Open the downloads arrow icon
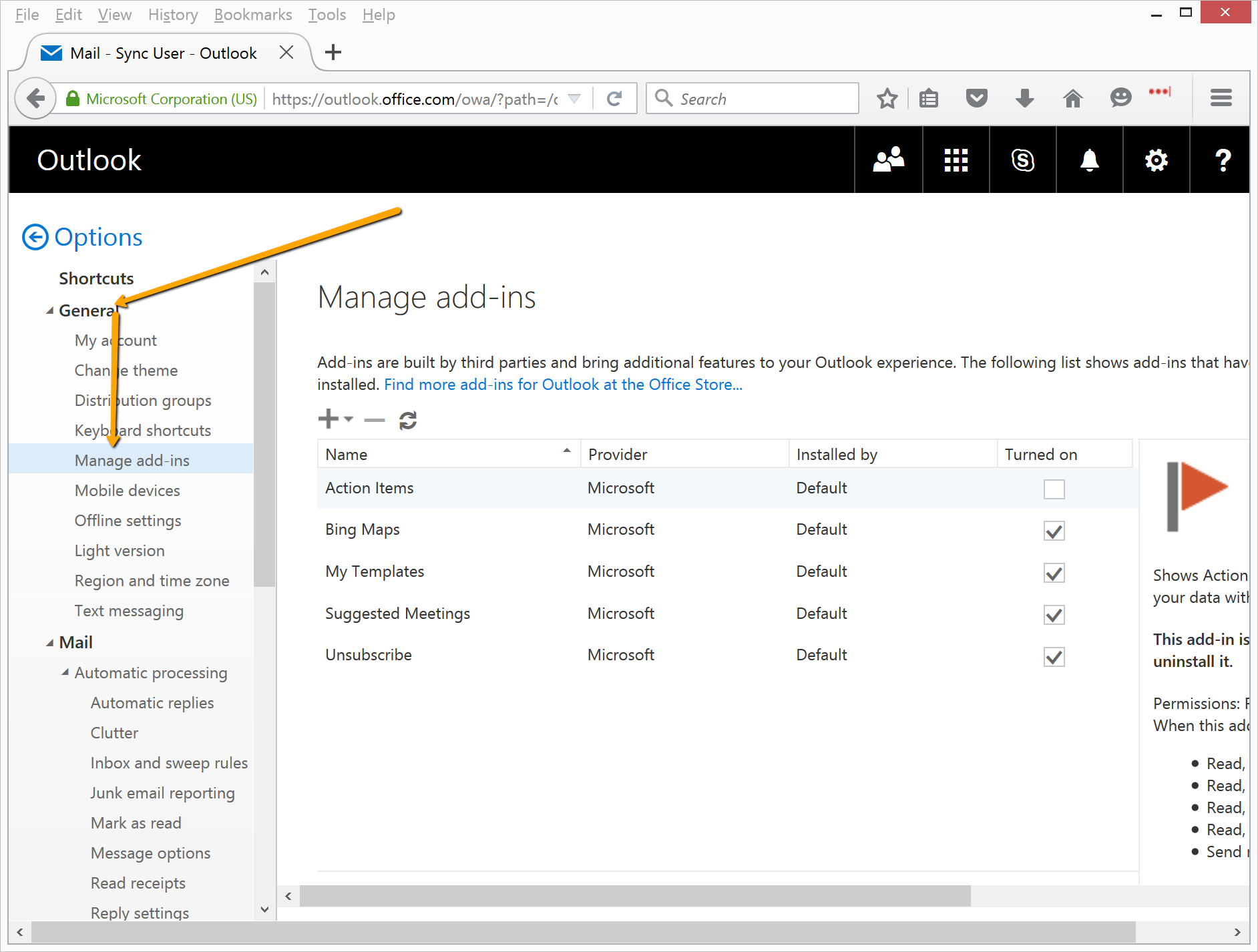The height and width of the screenshot is (952, 1258). tap(1024, 99)
